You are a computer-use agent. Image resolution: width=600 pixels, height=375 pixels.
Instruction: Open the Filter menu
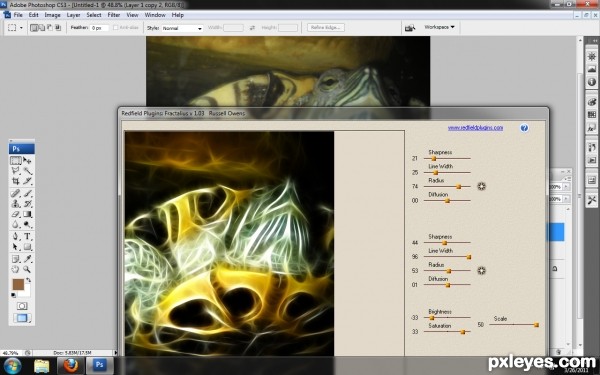tap(114, 15)
